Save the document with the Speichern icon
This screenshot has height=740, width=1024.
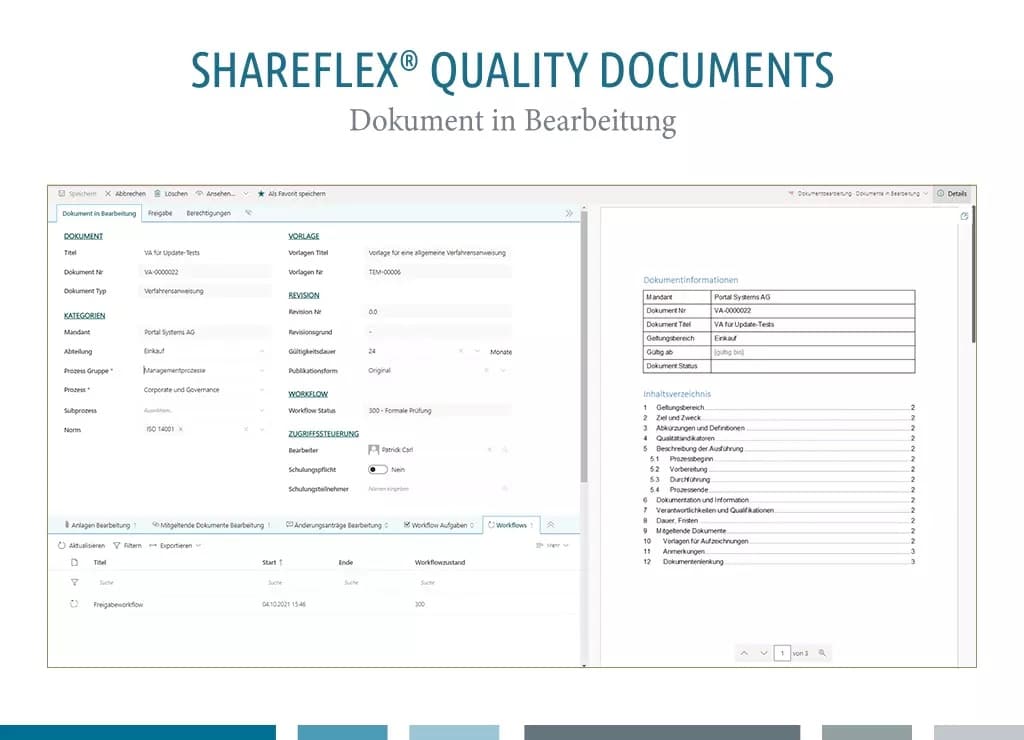[x=63, y=193]
